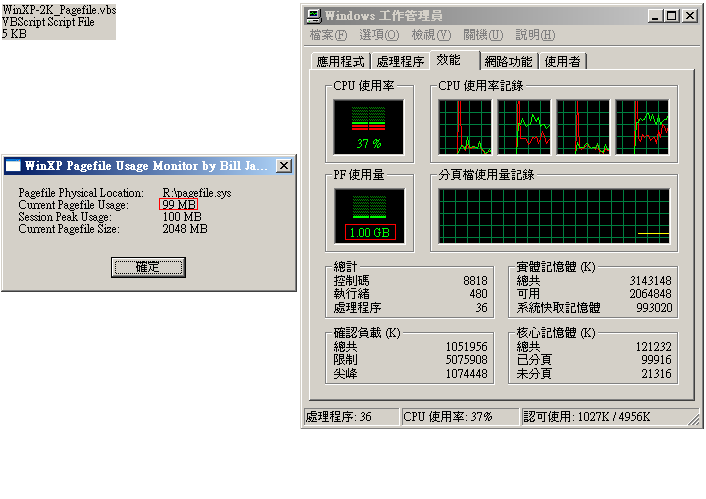Open the 關機(U) menu
706x499 pixels.
[x=483, y=35]
